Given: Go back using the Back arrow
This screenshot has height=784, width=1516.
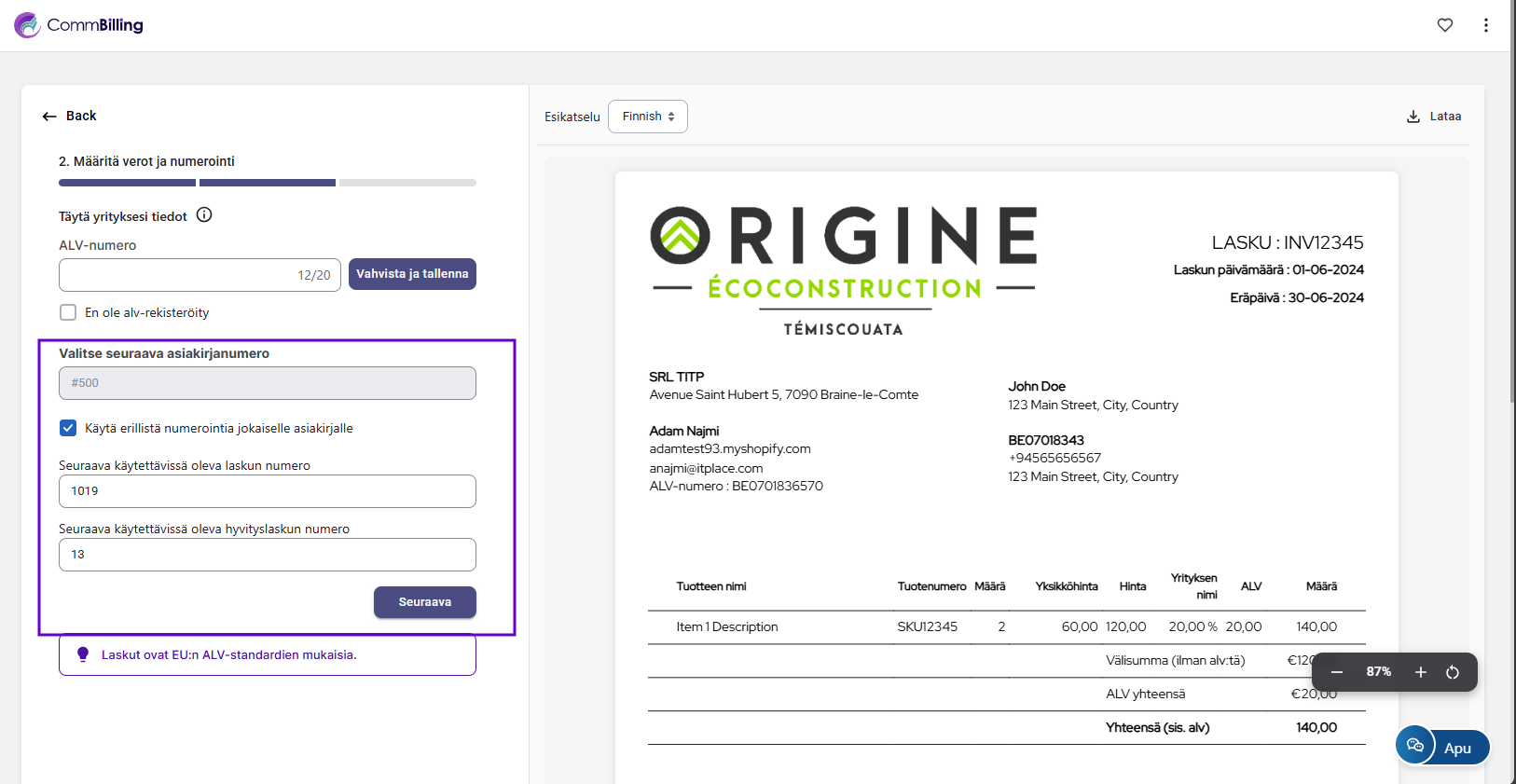Looking at the screenshot, I should pos(69,116).
